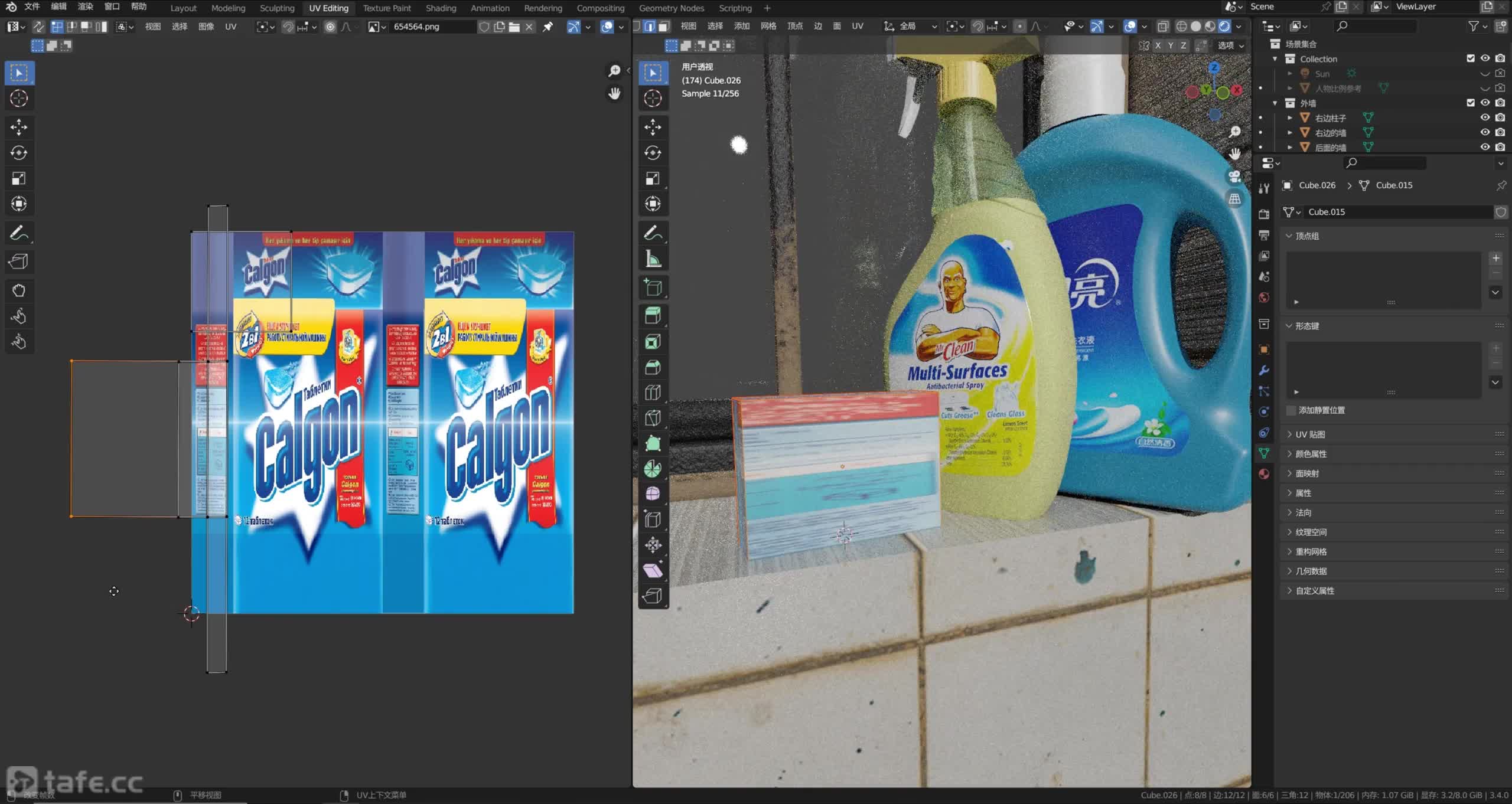Open the Render properties tab
This screenshot has height=804, width=1512.
(1264, 214)
